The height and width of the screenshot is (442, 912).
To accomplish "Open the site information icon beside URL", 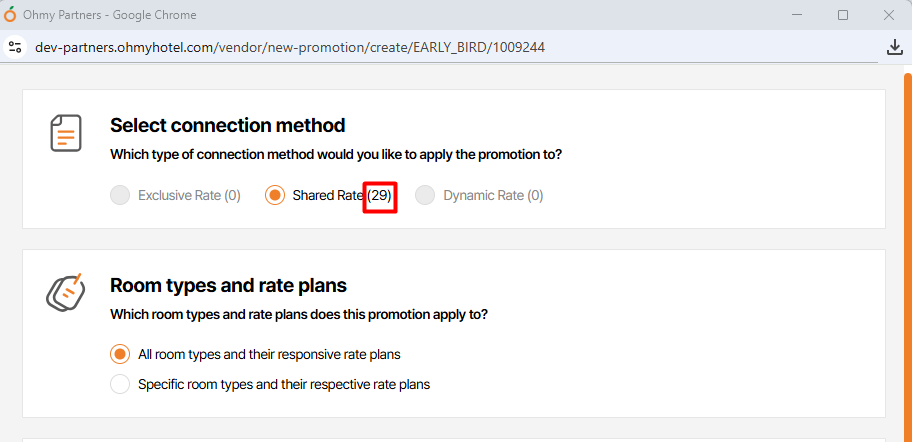I will pyautogui.click(x=15, y=47).
